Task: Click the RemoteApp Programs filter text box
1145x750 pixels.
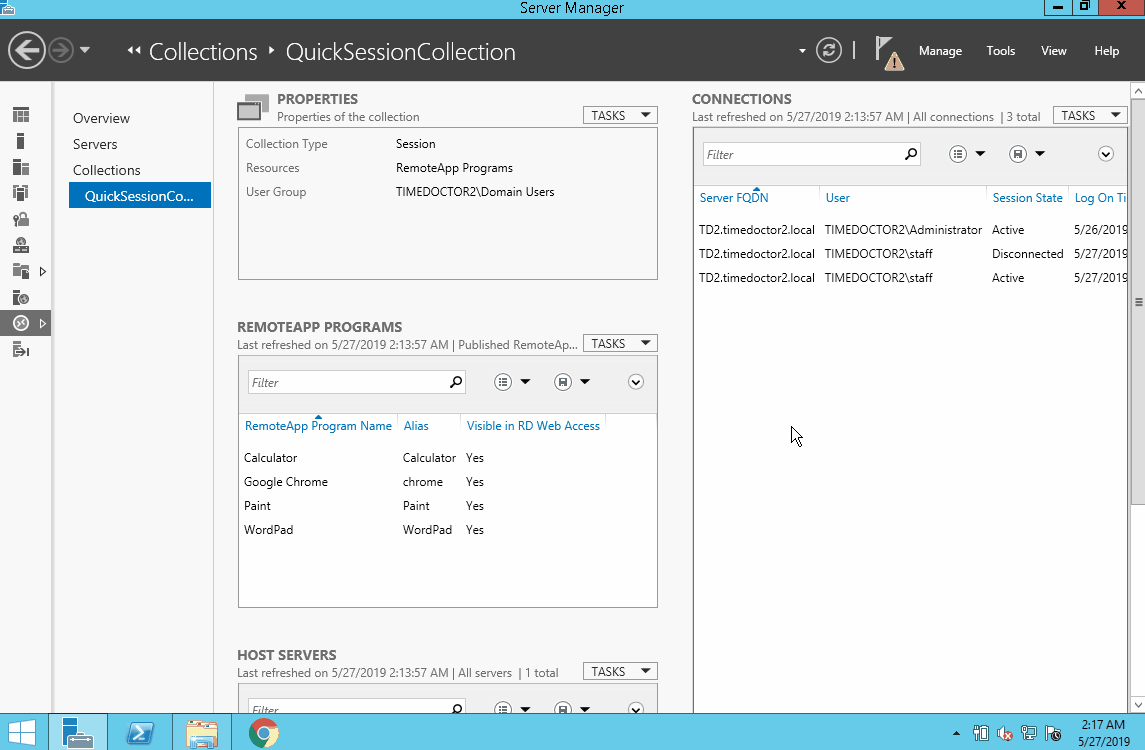Action: pos(345,382)
